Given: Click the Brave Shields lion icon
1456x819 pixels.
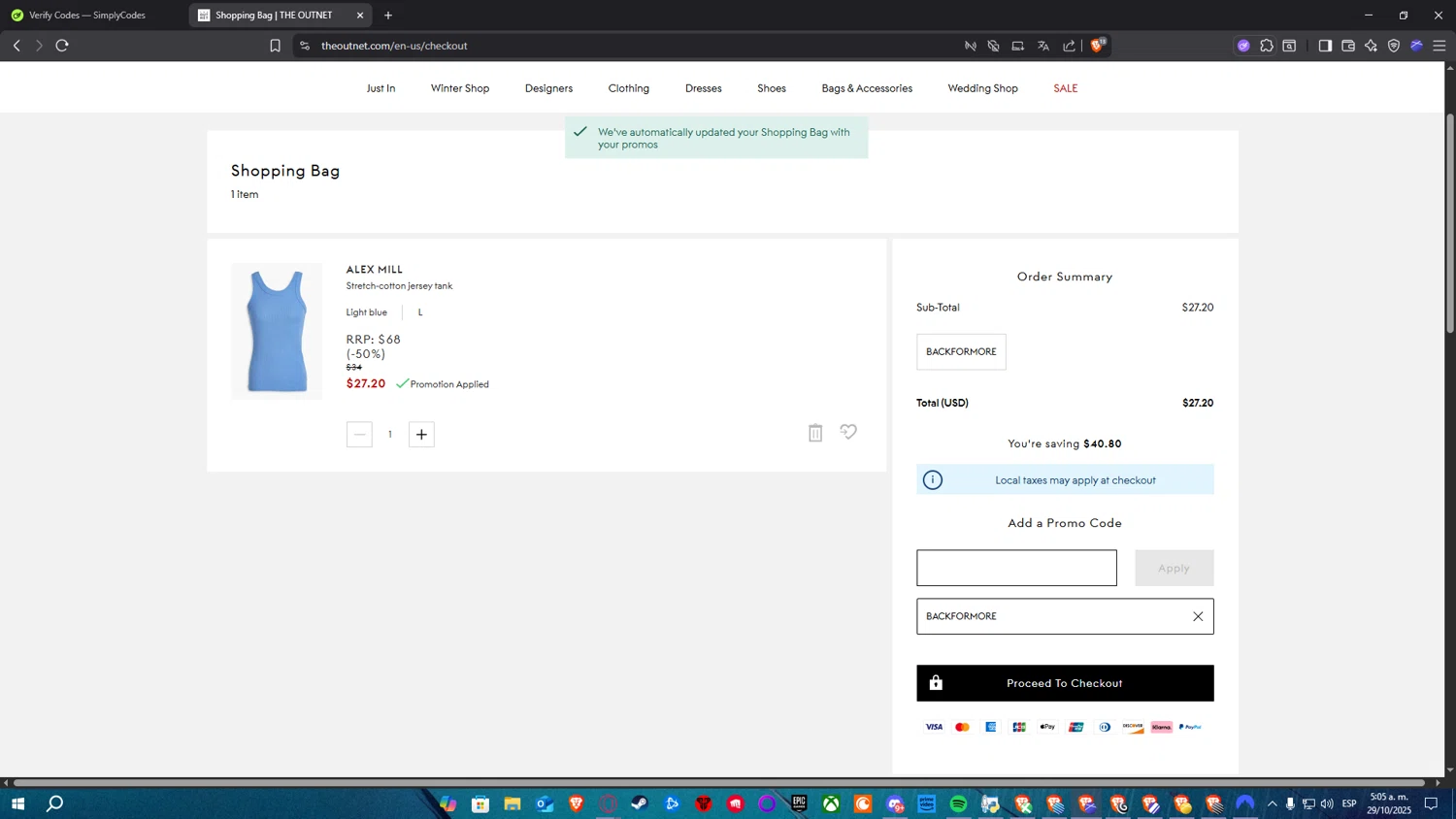Looking at the screenshot, I should (x=1098, y=45).
